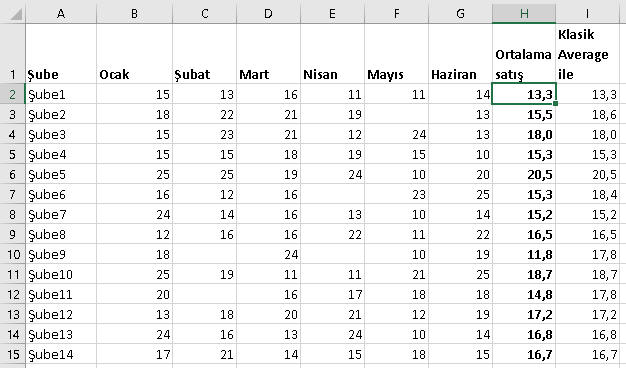Select the Haziran header cell

tap(460, 54)
